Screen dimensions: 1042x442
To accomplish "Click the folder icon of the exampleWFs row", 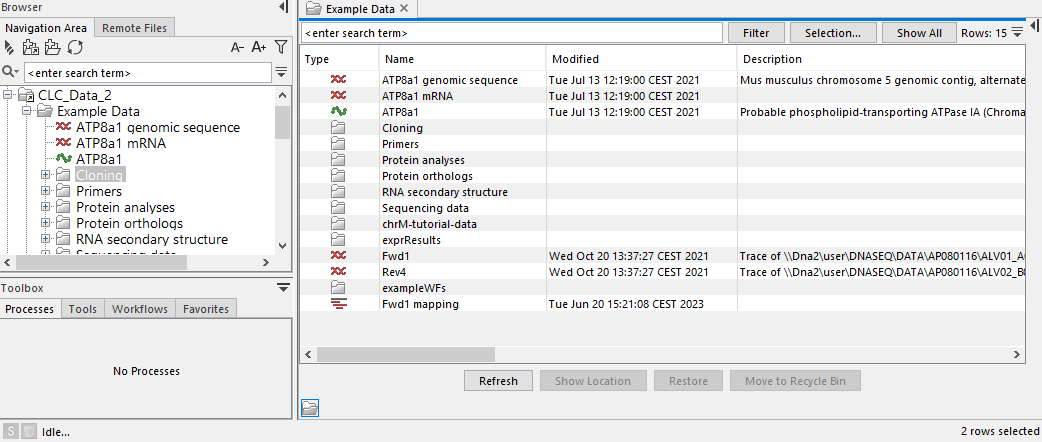I will tap(338, 288).
